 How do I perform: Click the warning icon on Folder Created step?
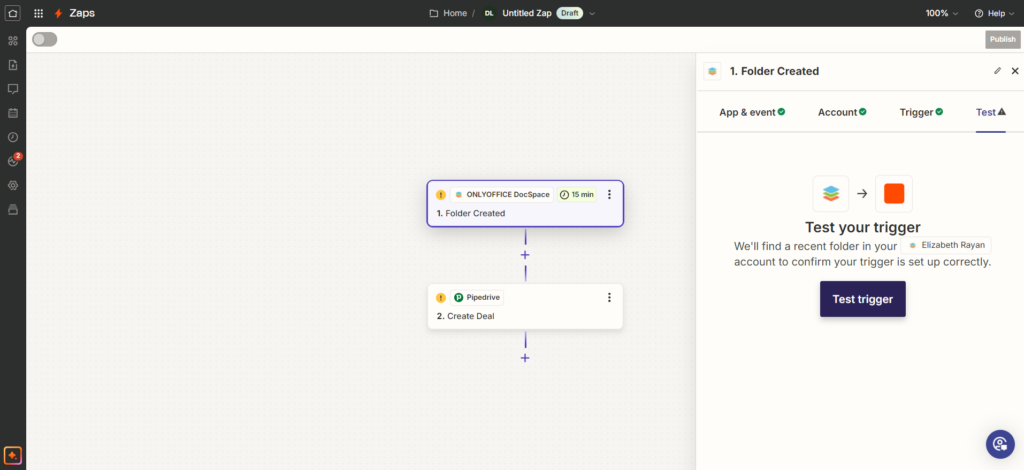pos(441,195)
